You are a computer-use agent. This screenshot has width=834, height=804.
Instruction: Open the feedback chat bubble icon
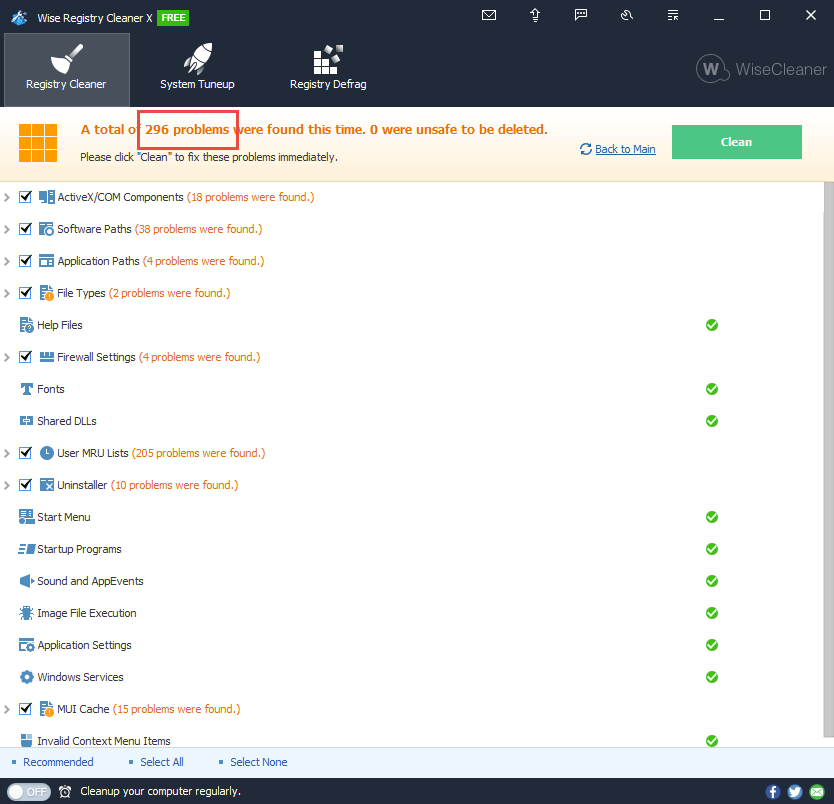[x=581, y=15]
